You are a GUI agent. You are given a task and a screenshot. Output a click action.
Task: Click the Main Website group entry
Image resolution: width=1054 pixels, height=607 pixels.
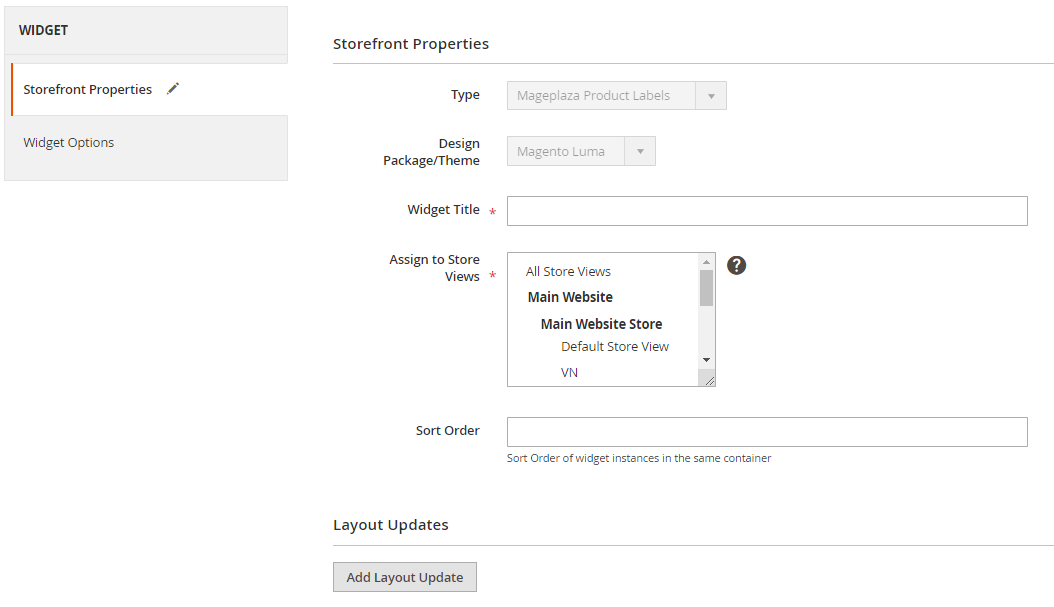point(570,297)
